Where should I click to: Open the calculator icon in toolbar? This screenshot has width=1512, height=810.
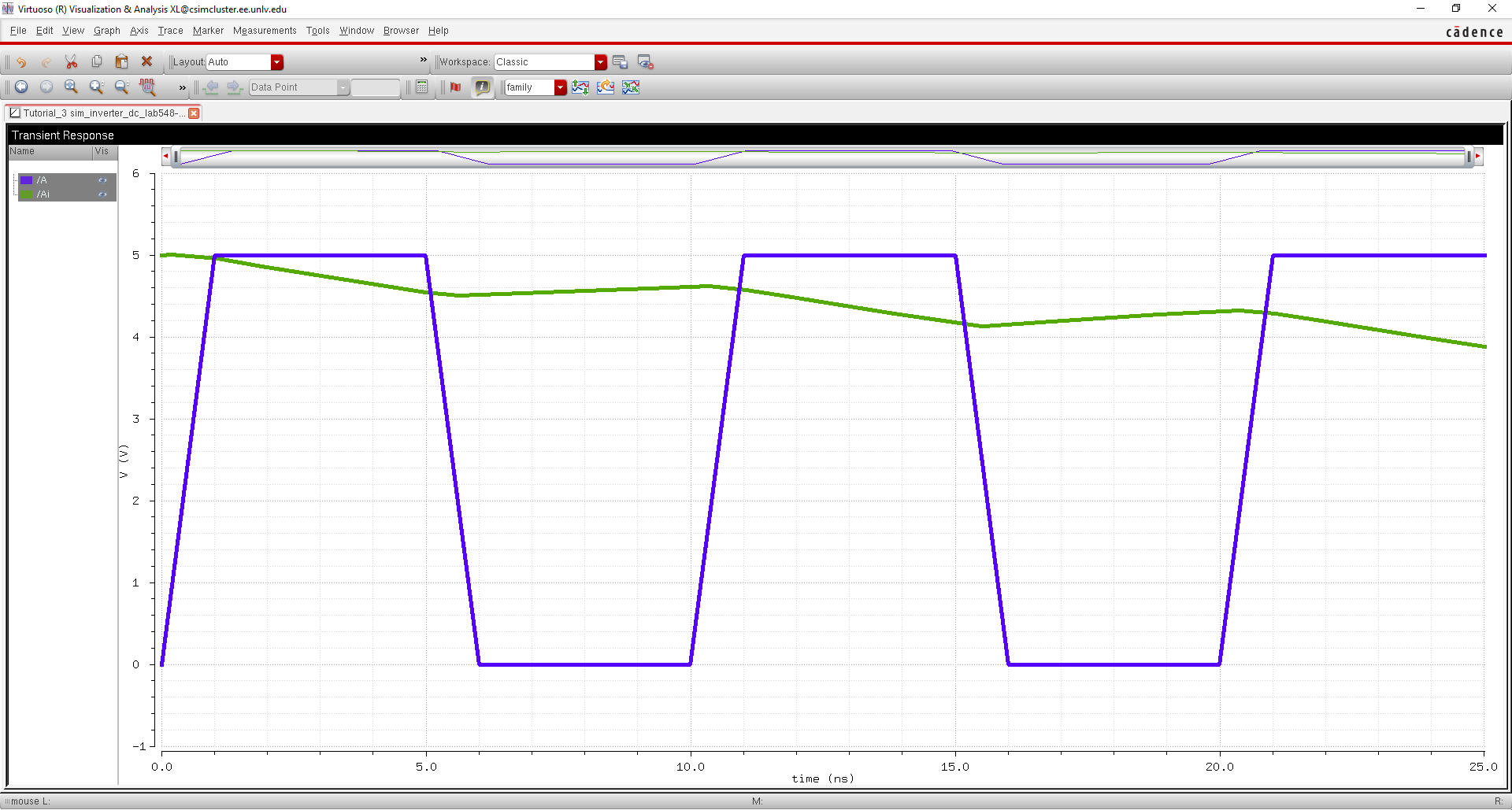(422, 87)
